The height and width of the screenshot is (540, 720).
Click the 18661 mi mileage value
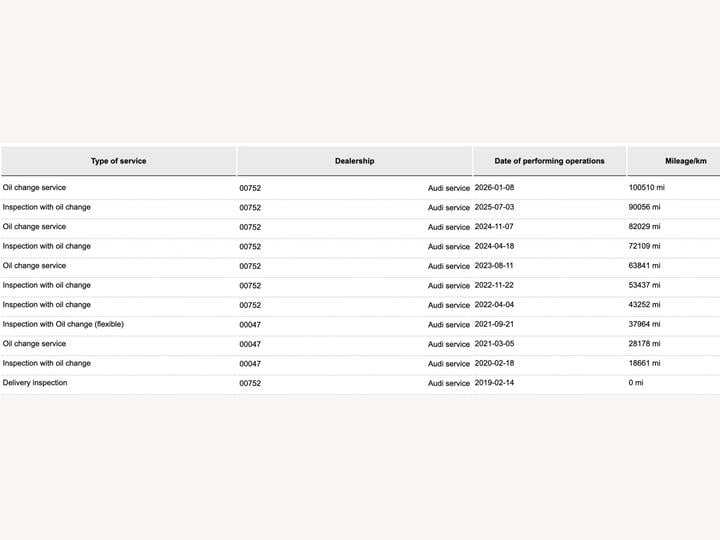coord(645,363)
